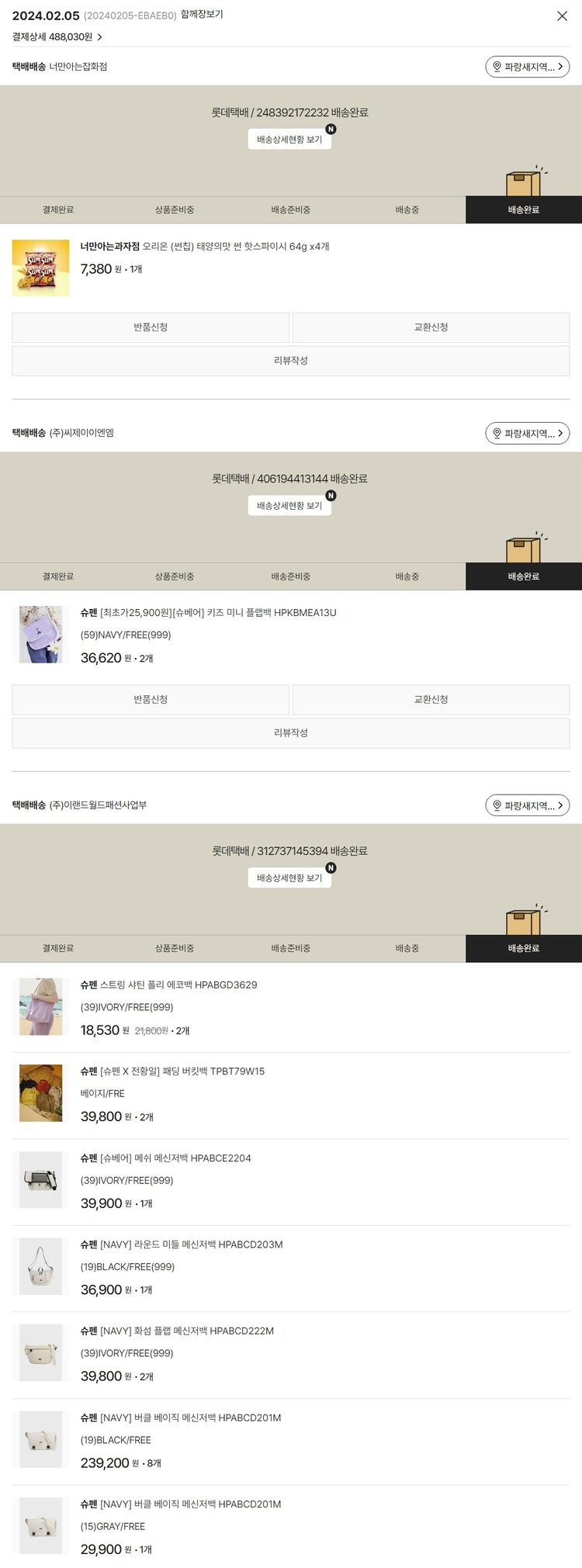582x1568 pixels.
Task: View delivery tracking details for 312737145394
Action: [289, 878]
